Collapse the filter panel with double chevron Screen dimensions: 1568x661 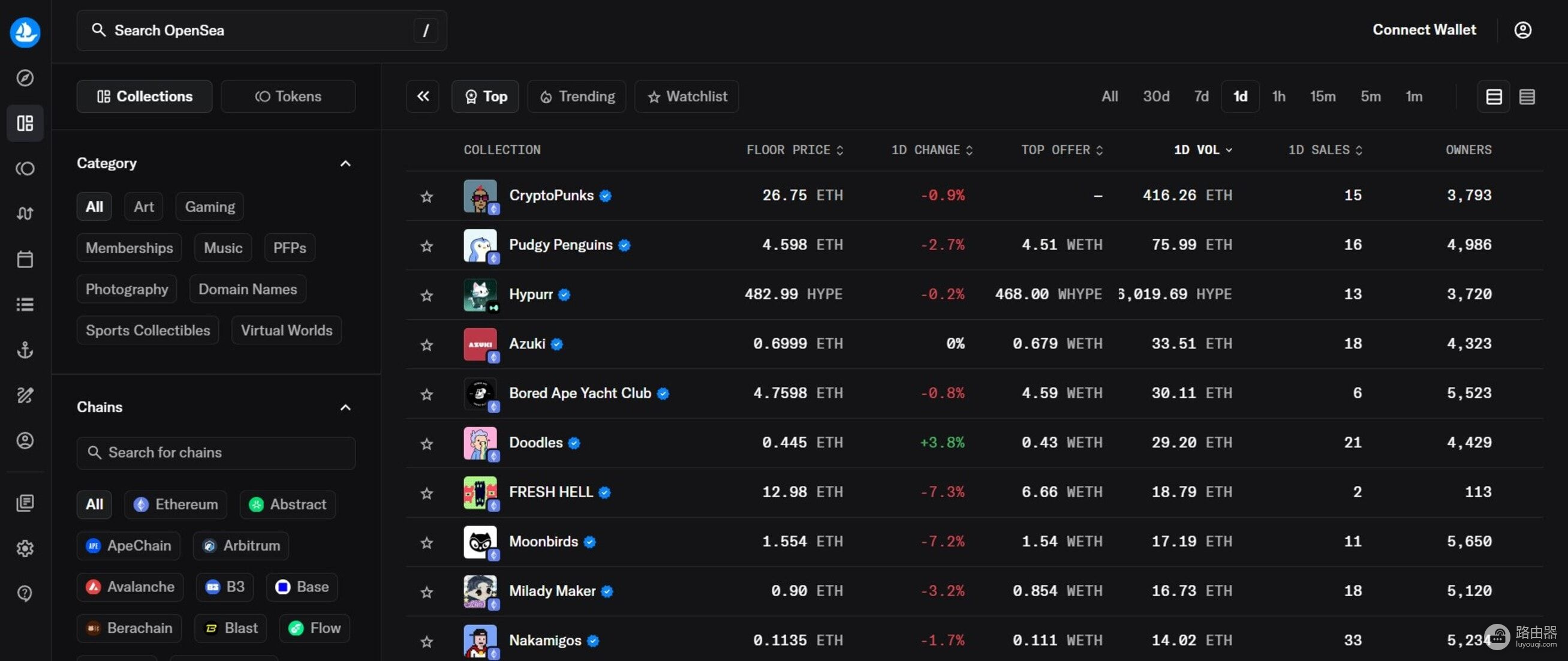point(423,96)
